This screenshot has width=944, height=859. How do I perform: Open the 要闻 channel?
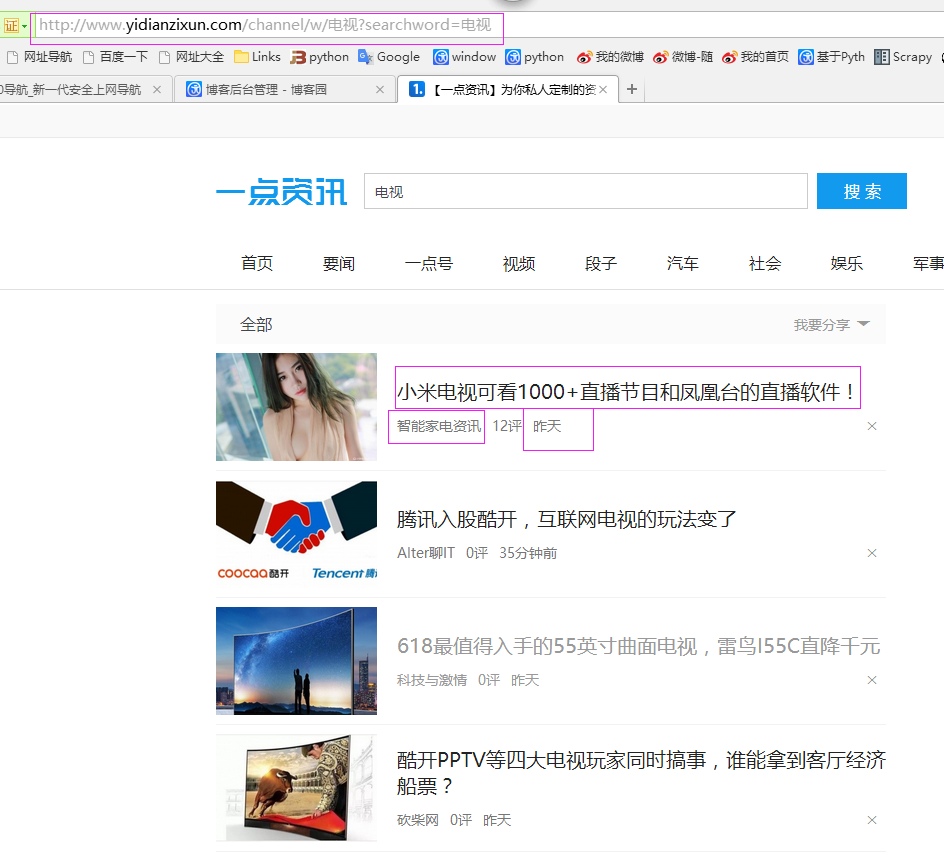339,264
